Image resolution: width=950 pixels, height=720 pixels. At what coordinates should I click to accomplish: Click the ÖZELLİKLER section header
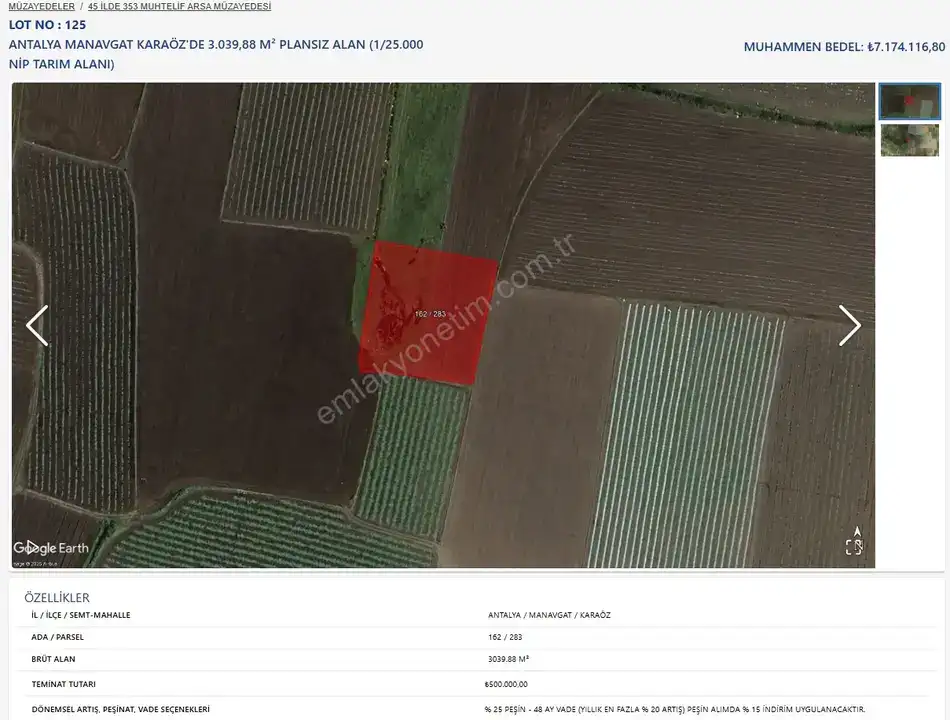click(57, 598)
